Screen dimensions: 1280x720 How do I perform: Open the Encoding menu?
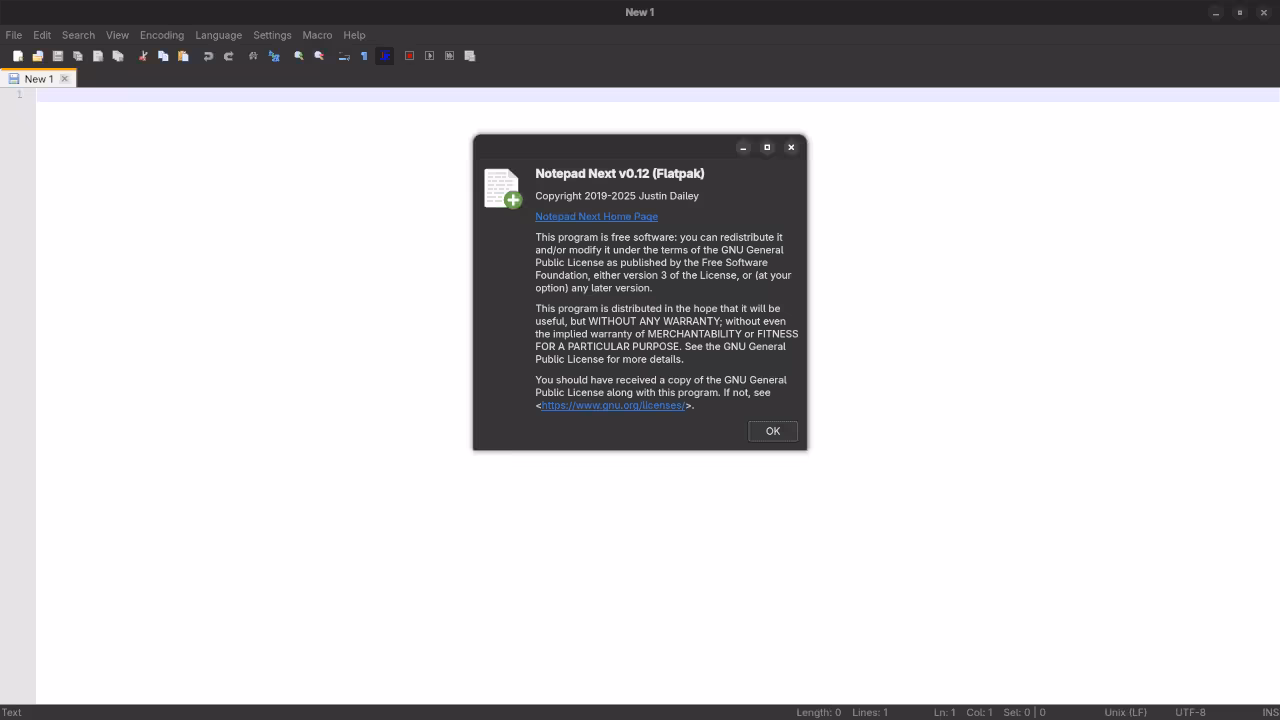162,35
